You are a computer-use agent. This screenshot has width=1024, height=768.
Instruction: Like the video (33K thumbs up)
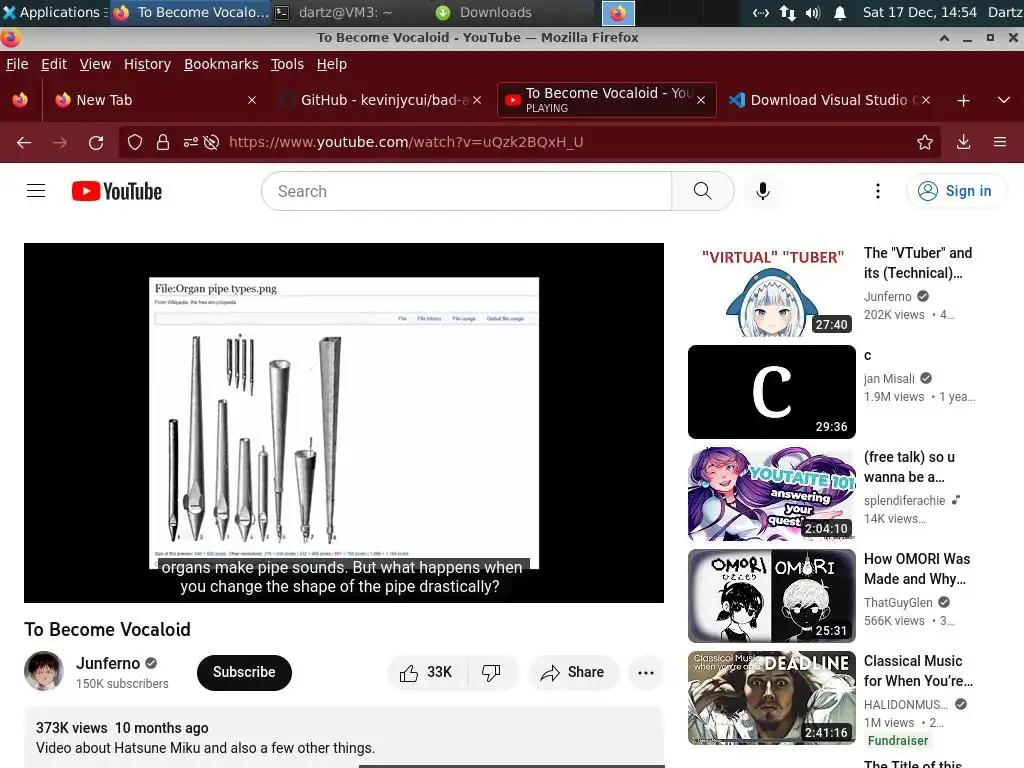click(x=427, y=672)
